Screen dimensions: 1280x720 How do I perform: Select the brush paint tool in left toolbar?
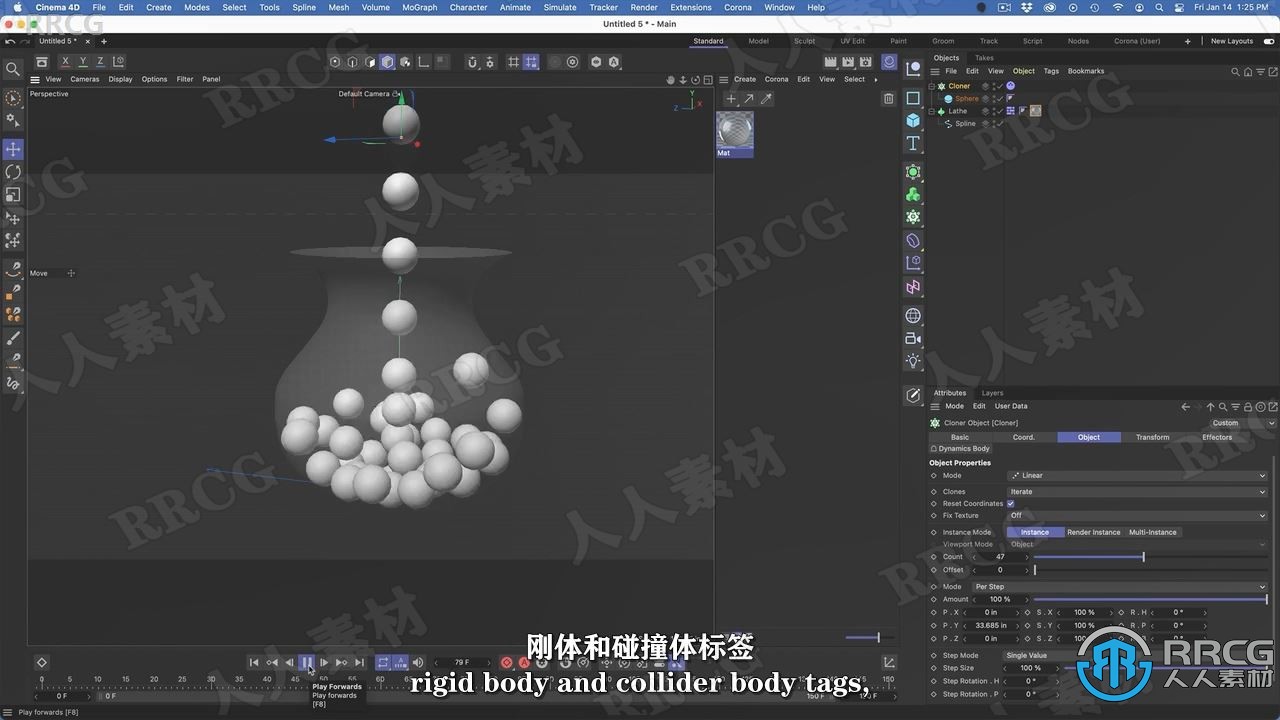tap(13, 338)
